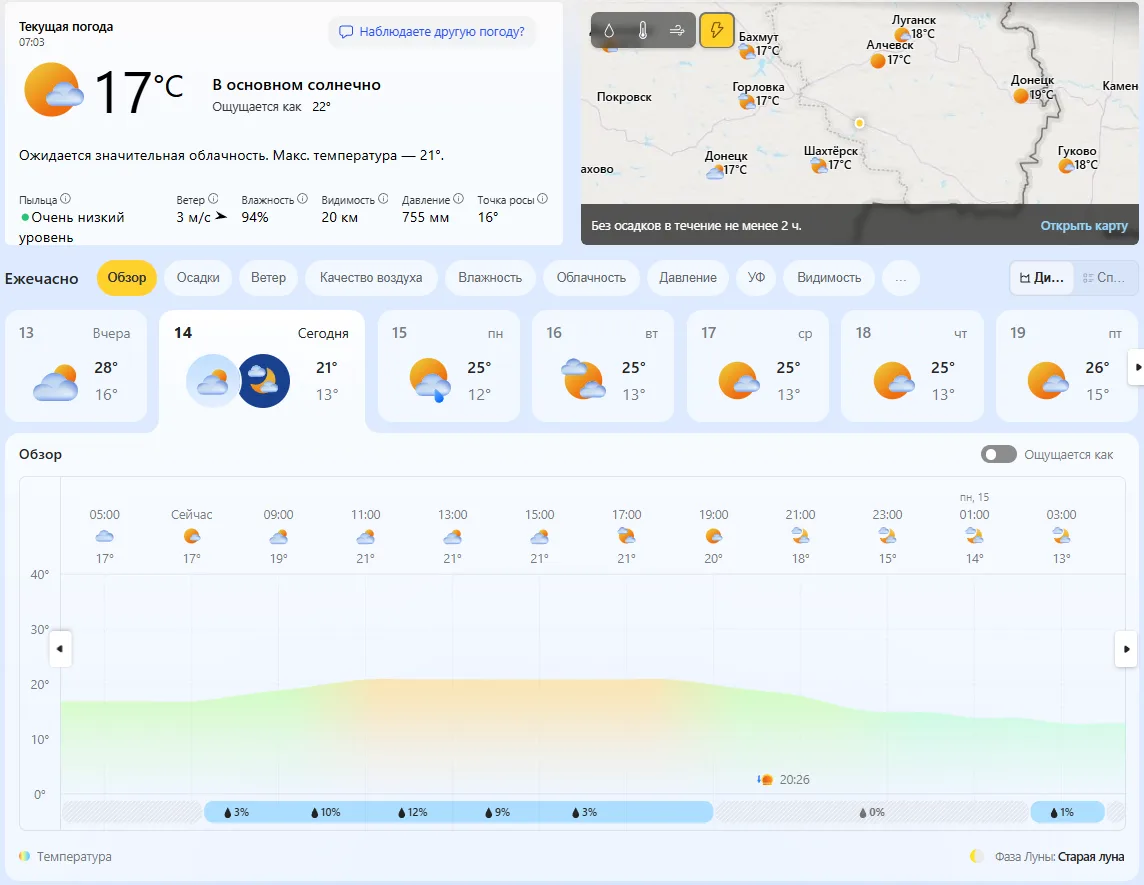Select the Влажность hourly tab

pyautogui.click(x=490, y=278)
